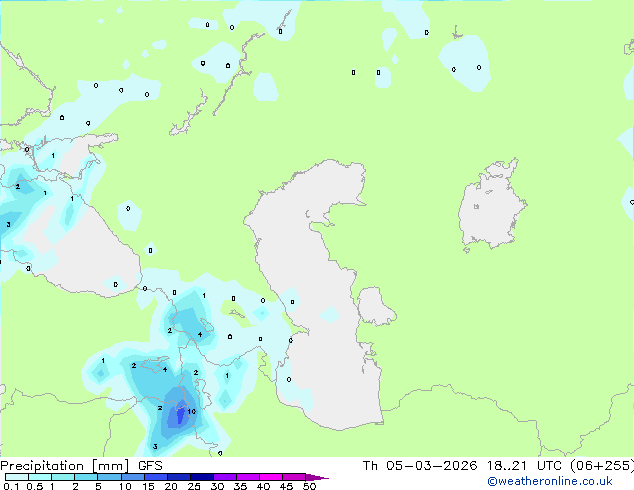Click the 0.1–0.5 mm palest legend swatch
This screenshot has height=490, width=634.
click(17, 477)
